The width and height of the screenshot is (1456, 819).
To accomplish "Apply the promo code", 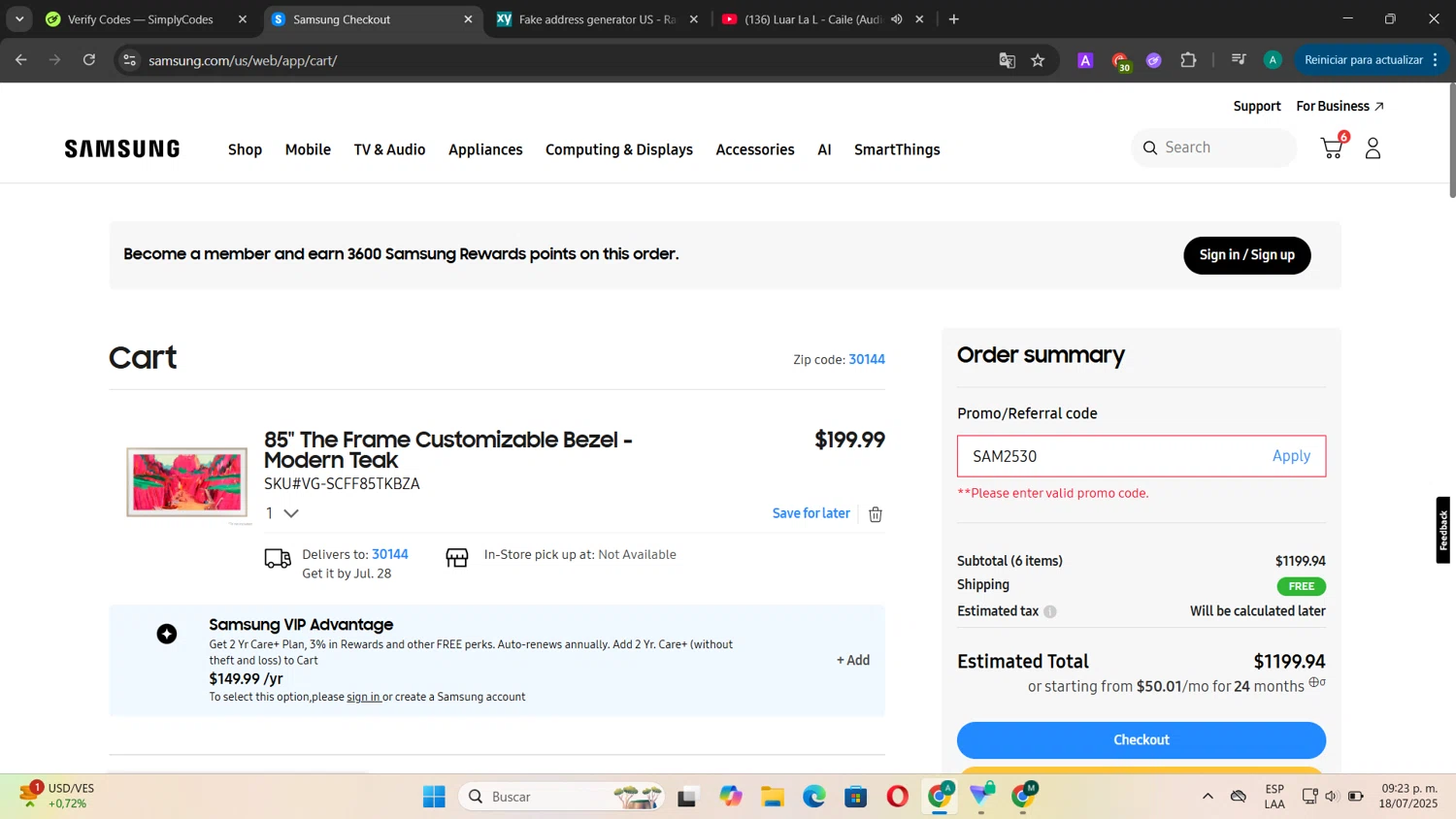I will (x=1291, y=456).
